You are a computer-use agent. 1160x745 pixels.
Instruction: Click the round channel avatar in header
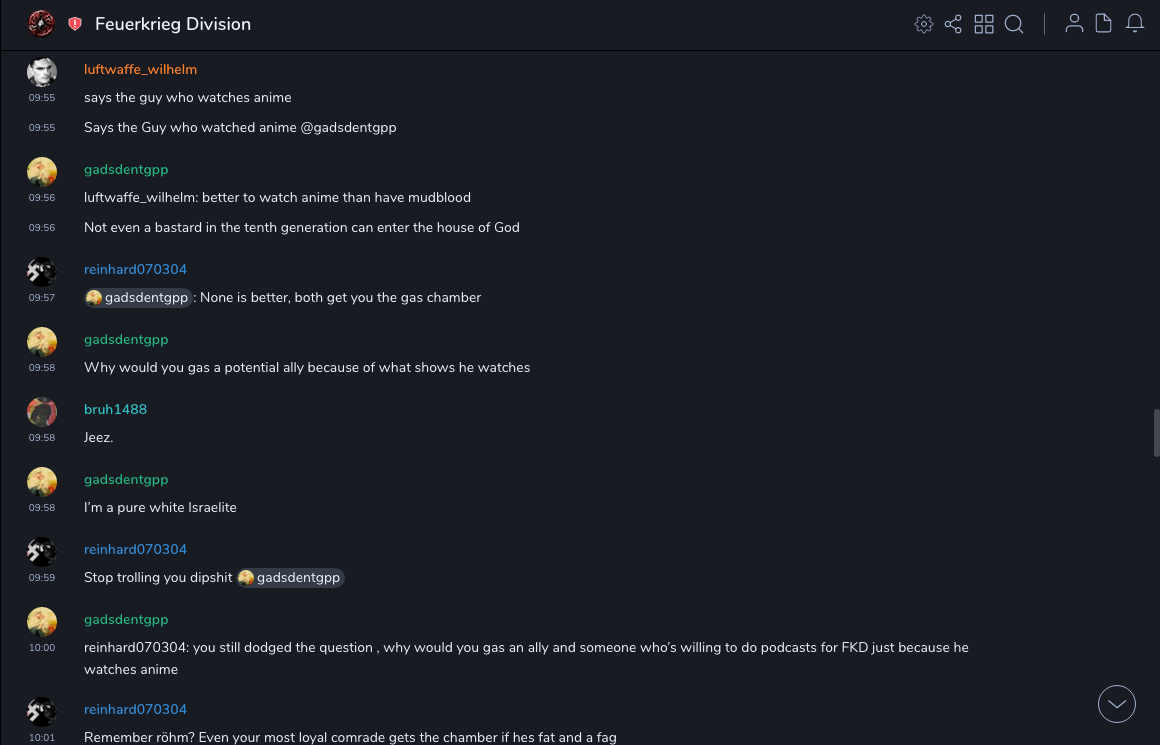pos(41,24)
